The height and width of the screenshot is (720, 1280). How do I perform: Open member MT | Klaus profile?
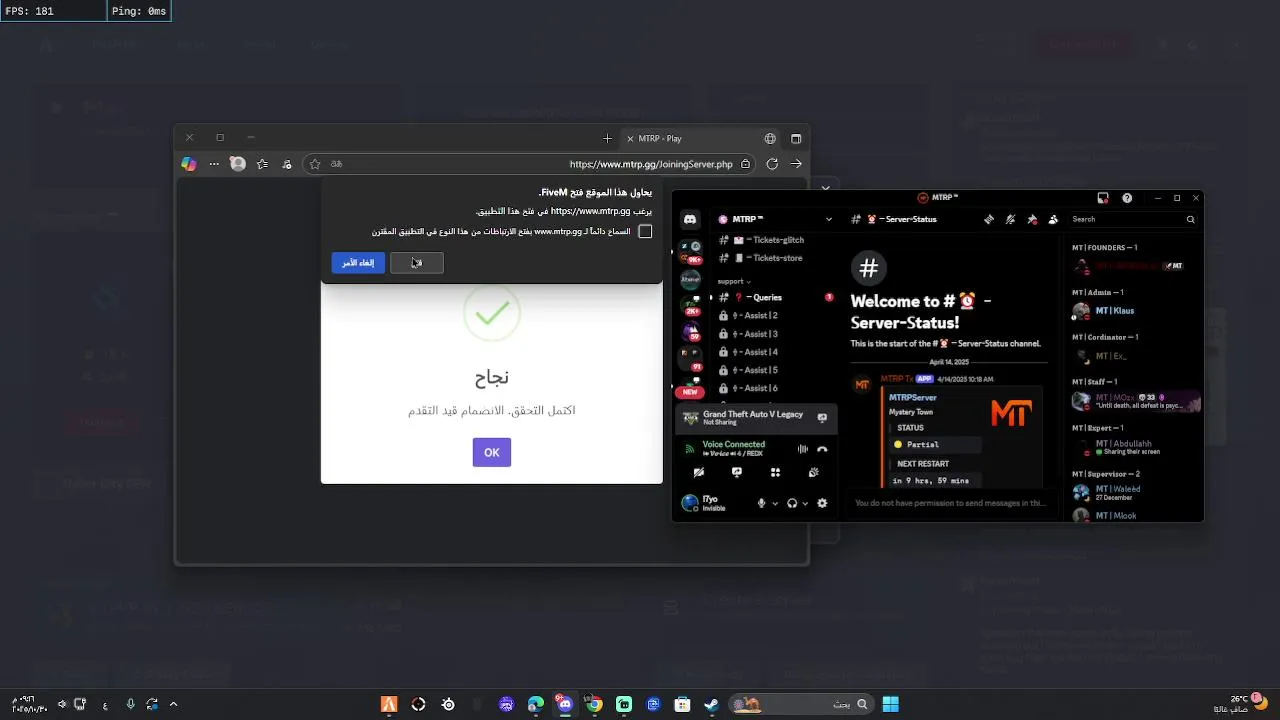(x=1135, y=311)
